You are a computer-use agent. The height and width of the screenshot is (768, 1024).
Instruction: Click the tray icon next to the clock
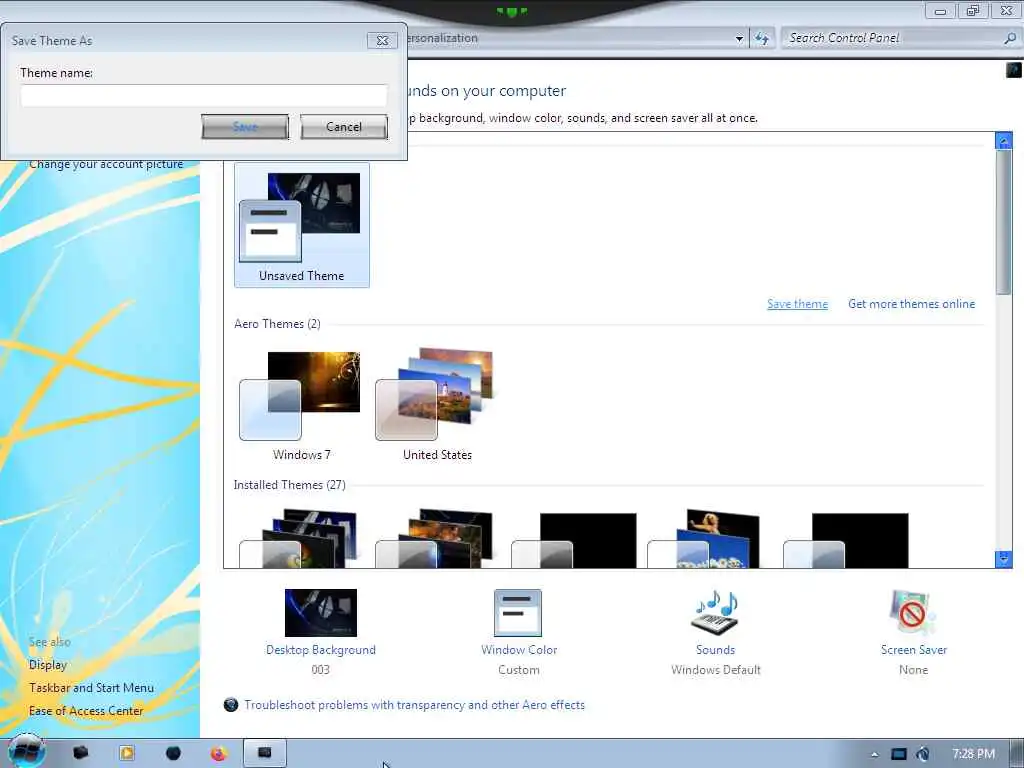(x=922, y=754)
